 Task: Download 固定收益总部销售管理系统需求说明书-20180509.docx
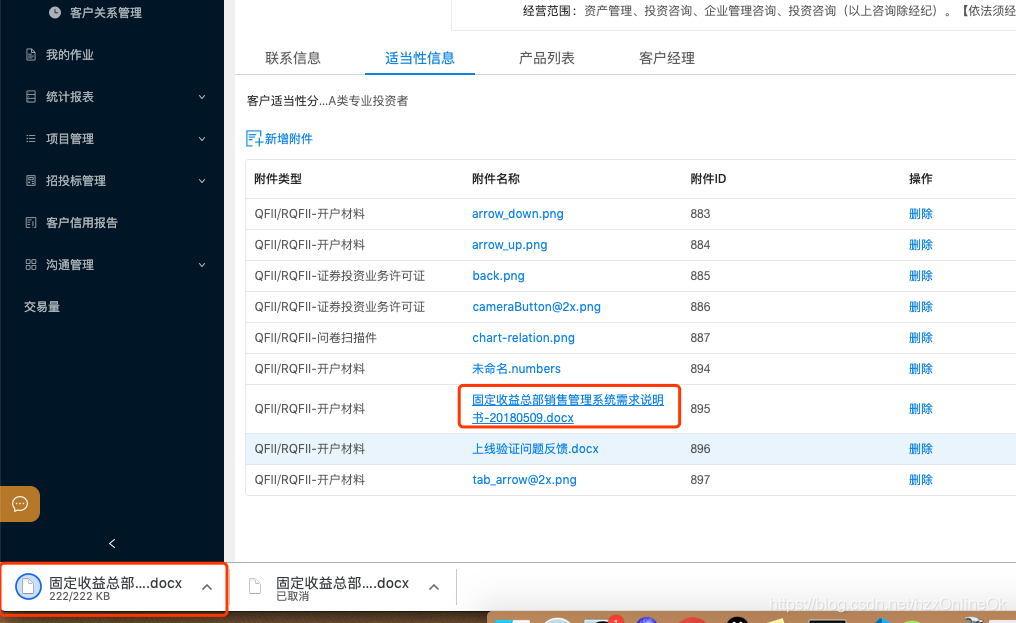(x=568, y=408)
